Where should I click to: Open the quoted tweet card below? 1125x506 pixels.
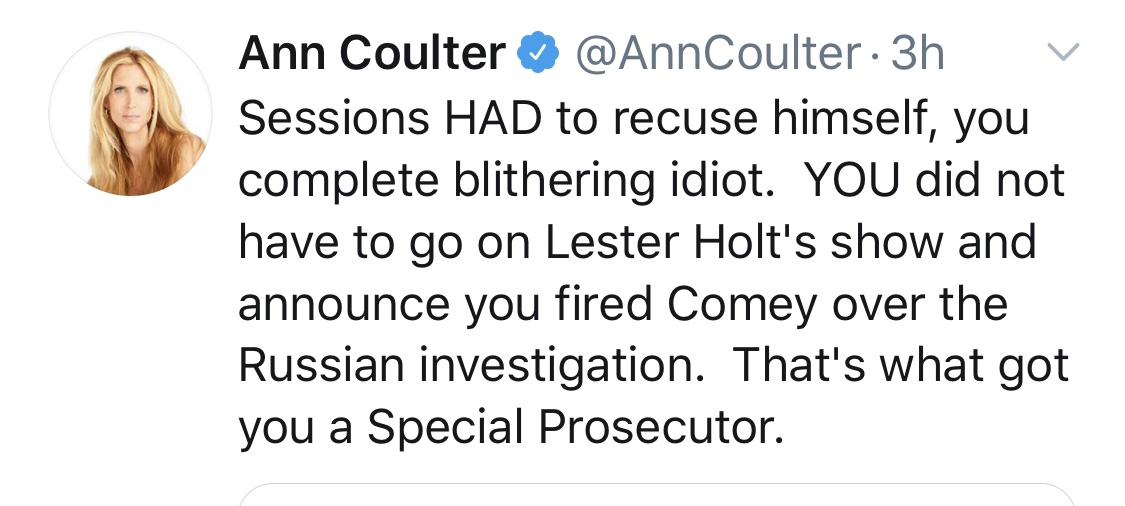tap(656, 495)
